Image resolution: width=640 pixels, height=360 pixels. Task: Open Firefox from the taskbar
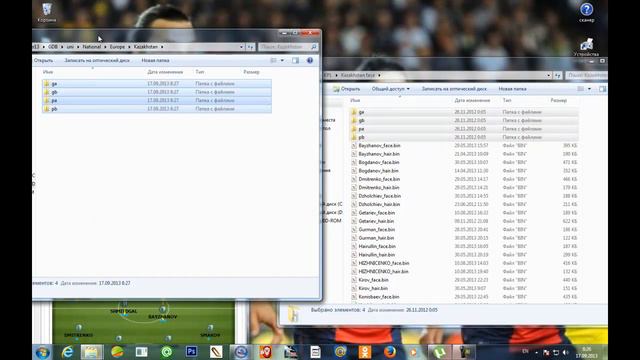point(390,352)
